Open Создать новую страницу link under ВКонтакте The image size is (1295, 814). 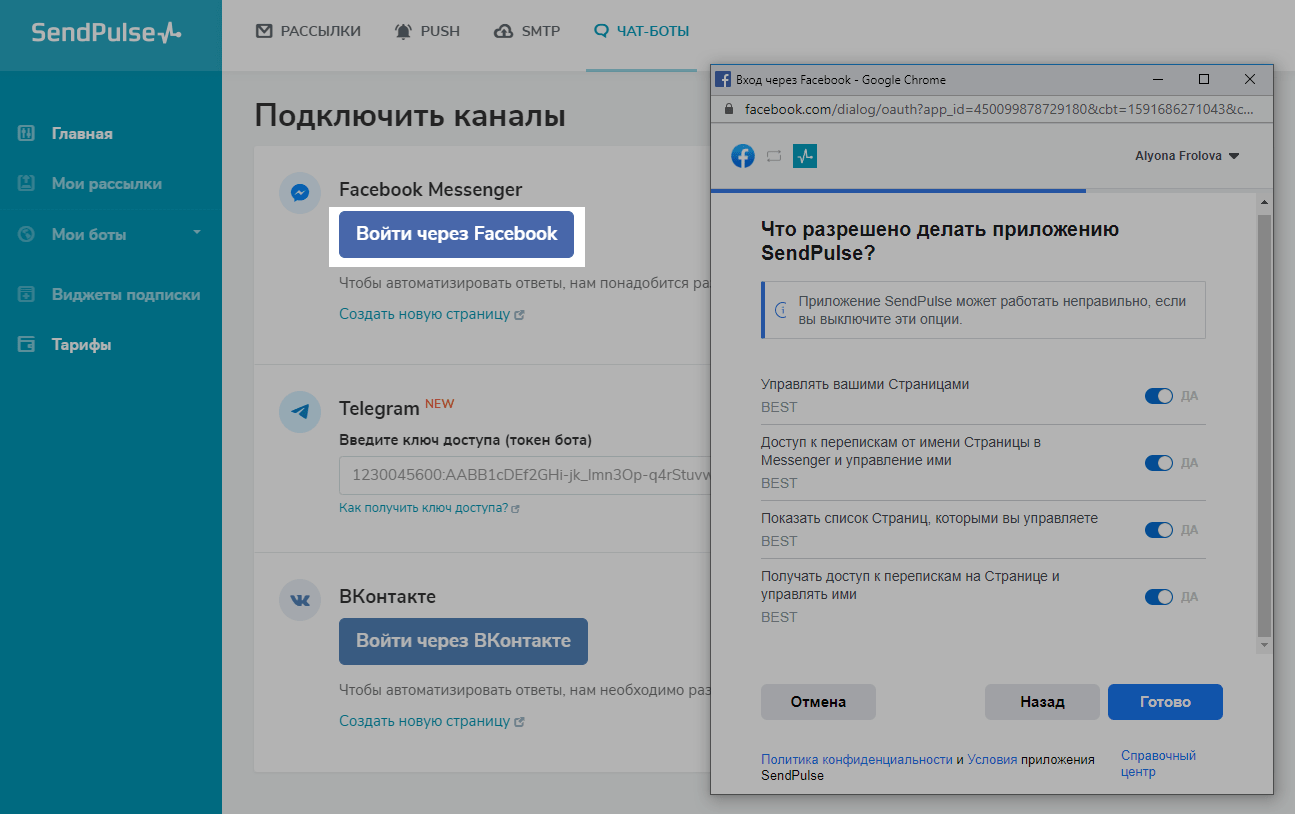click(432, 721)
